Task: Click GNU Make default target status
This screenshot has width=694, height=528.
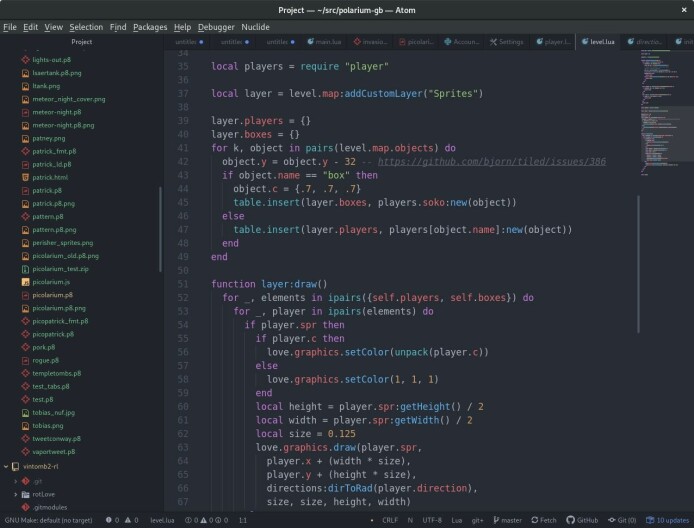Action: click(x=49, y=520)
